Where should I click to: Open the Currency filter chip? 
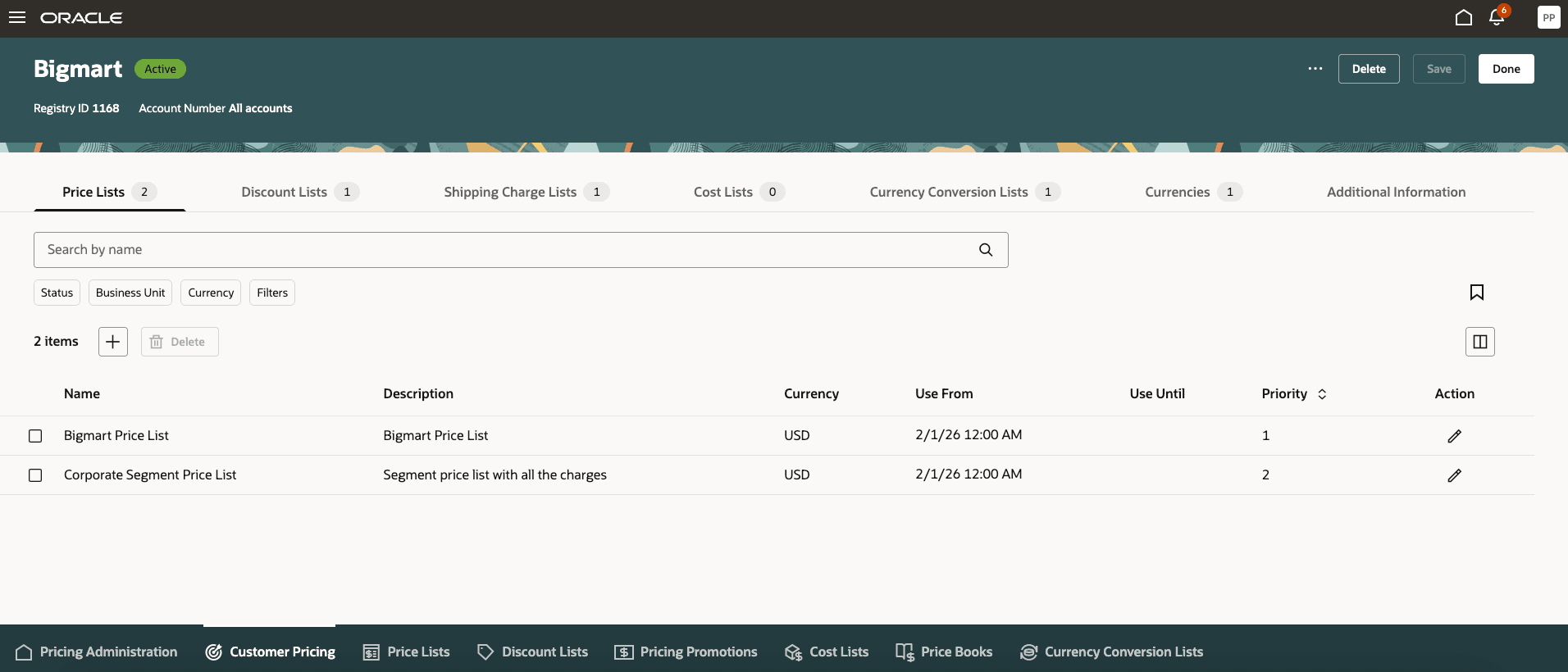tap(211, 293)
